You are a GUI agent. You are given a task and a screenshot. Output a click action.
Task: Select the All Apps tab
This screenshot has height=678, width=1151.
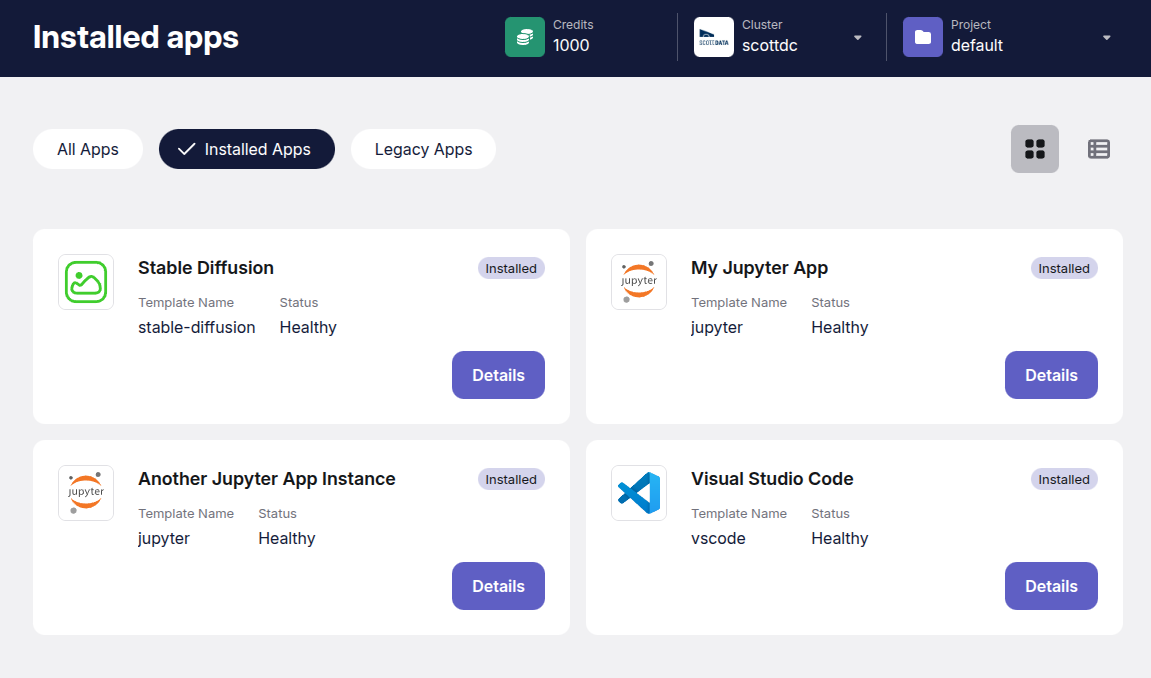(88, 149)
